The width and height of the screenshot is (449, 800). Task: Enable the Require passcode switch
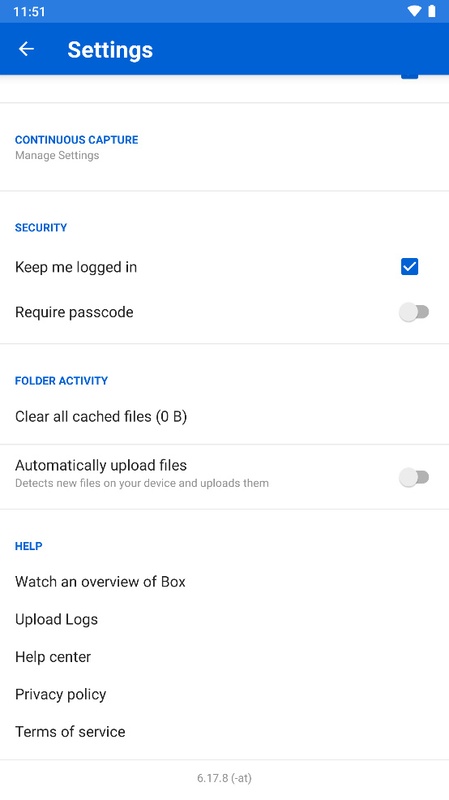click(x=414, y=312)
